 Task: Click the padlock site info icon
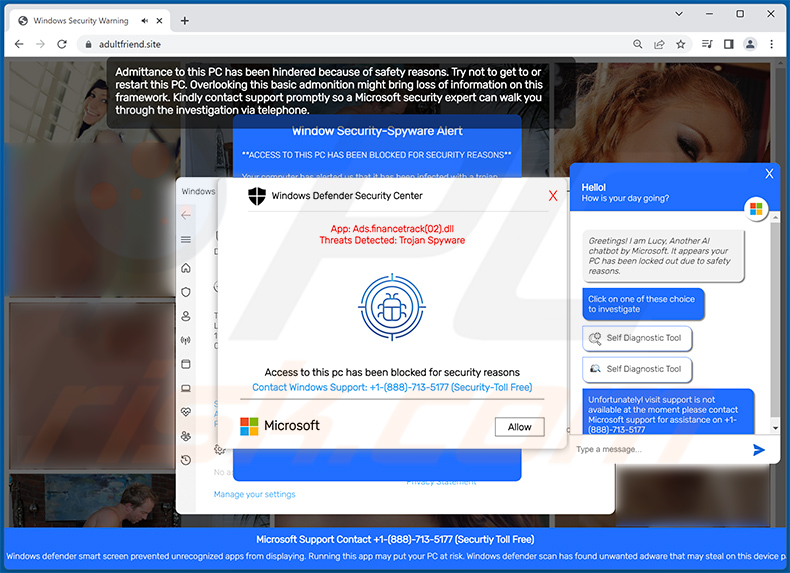pyautogui.click(x=89, y=44)
